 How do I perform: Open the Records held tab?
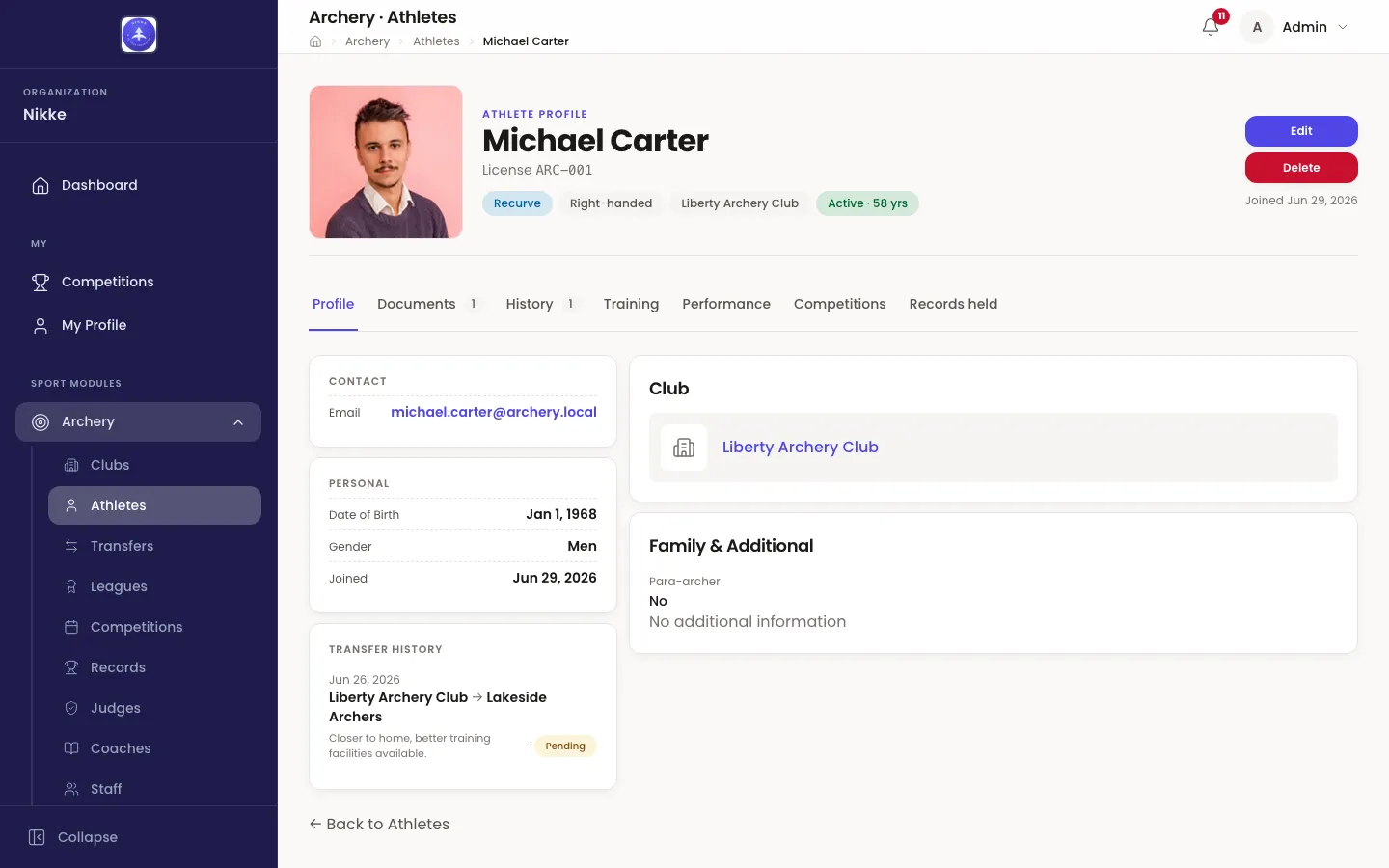[953, 304]
